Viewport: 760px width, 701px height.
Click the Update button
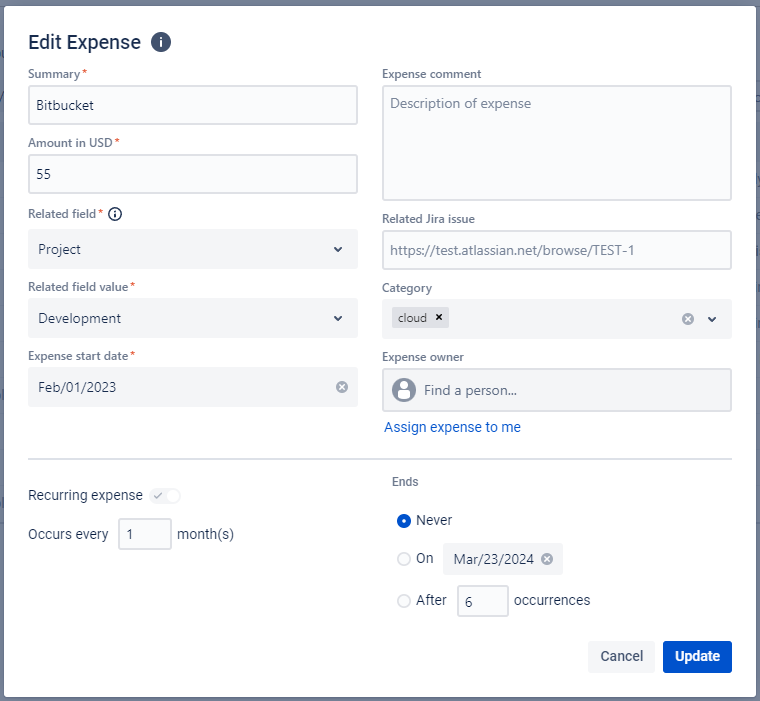(697, 656)
